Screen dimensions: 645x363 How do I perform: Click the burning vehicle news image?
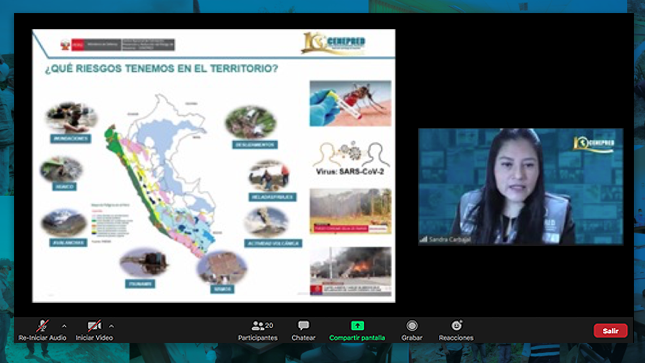[x=350, y=271]
